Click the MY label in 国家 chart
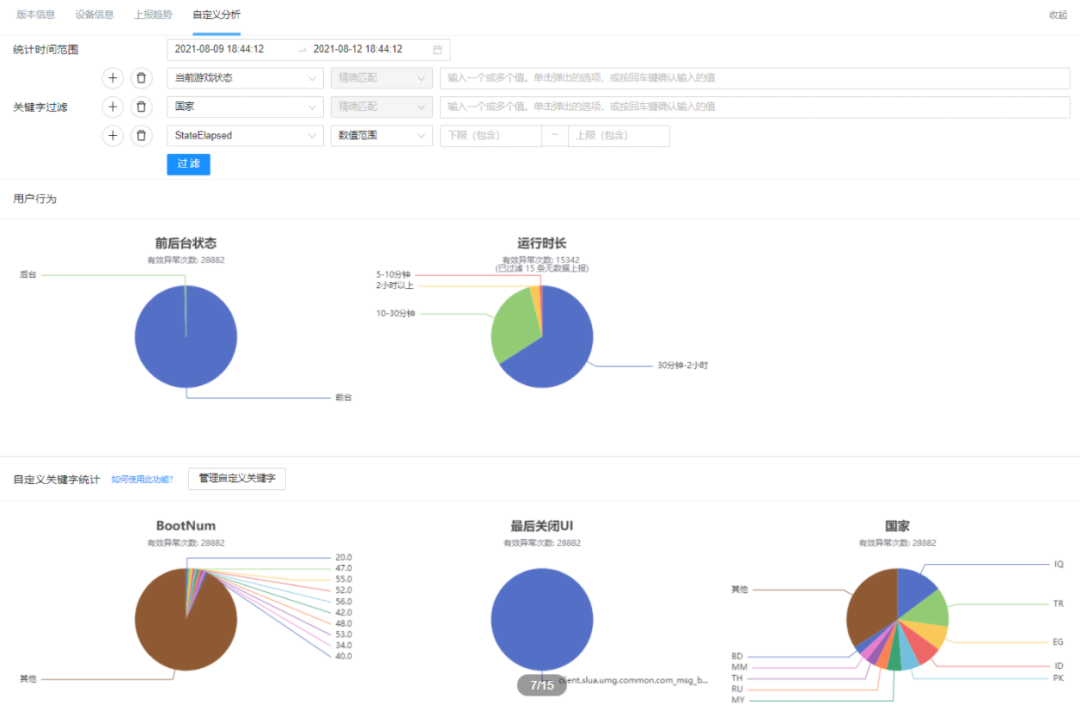The width and height of the screenshot is (1080, 711). pos(738,700)
